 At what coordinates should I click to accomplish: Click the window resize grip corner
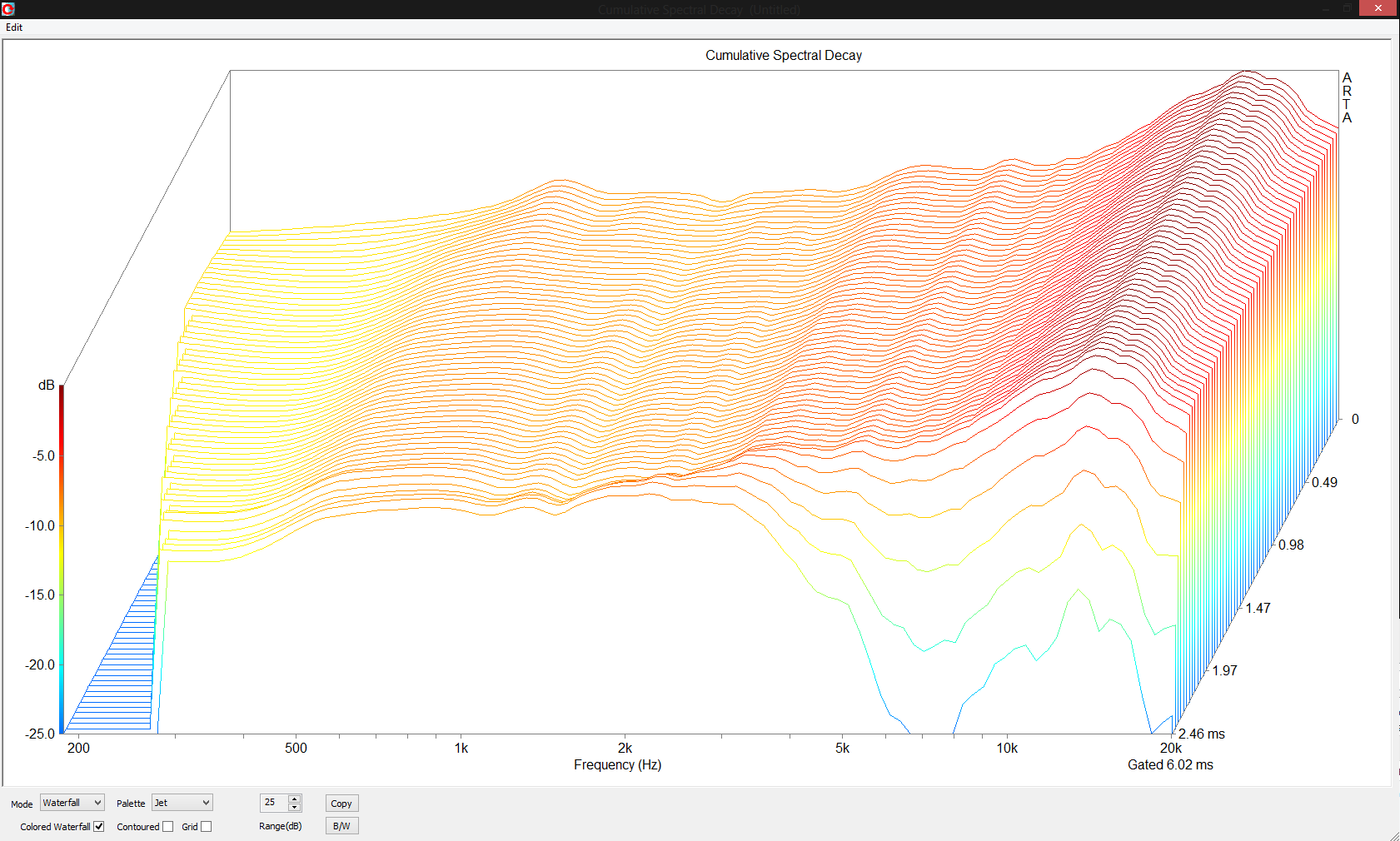[1393, 835]
